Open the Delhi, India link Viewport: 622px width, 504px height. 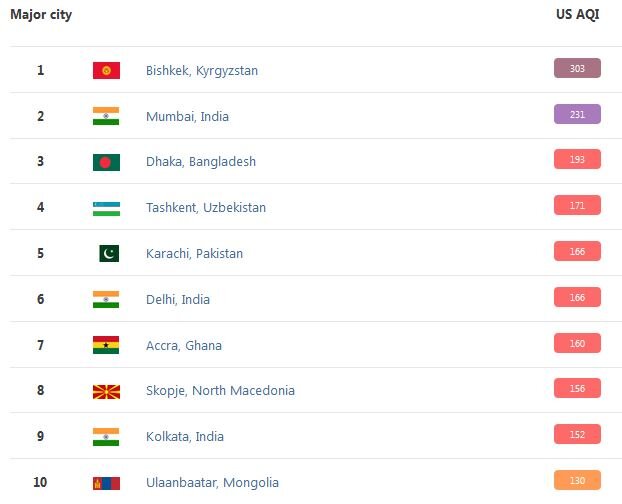click(x=178, y=300)
